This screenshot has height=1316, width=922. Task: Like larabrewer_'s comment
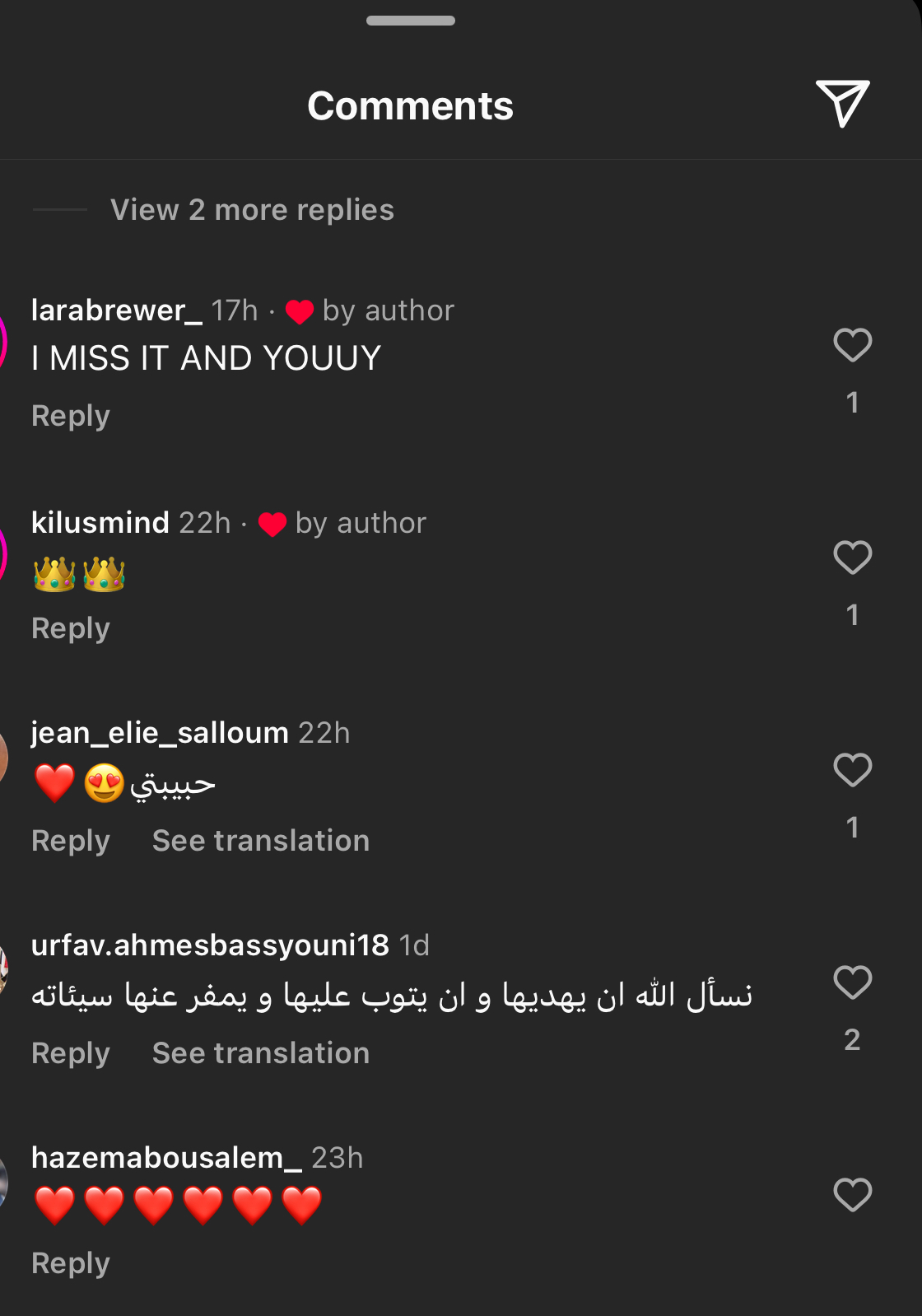tap(852, 345)
